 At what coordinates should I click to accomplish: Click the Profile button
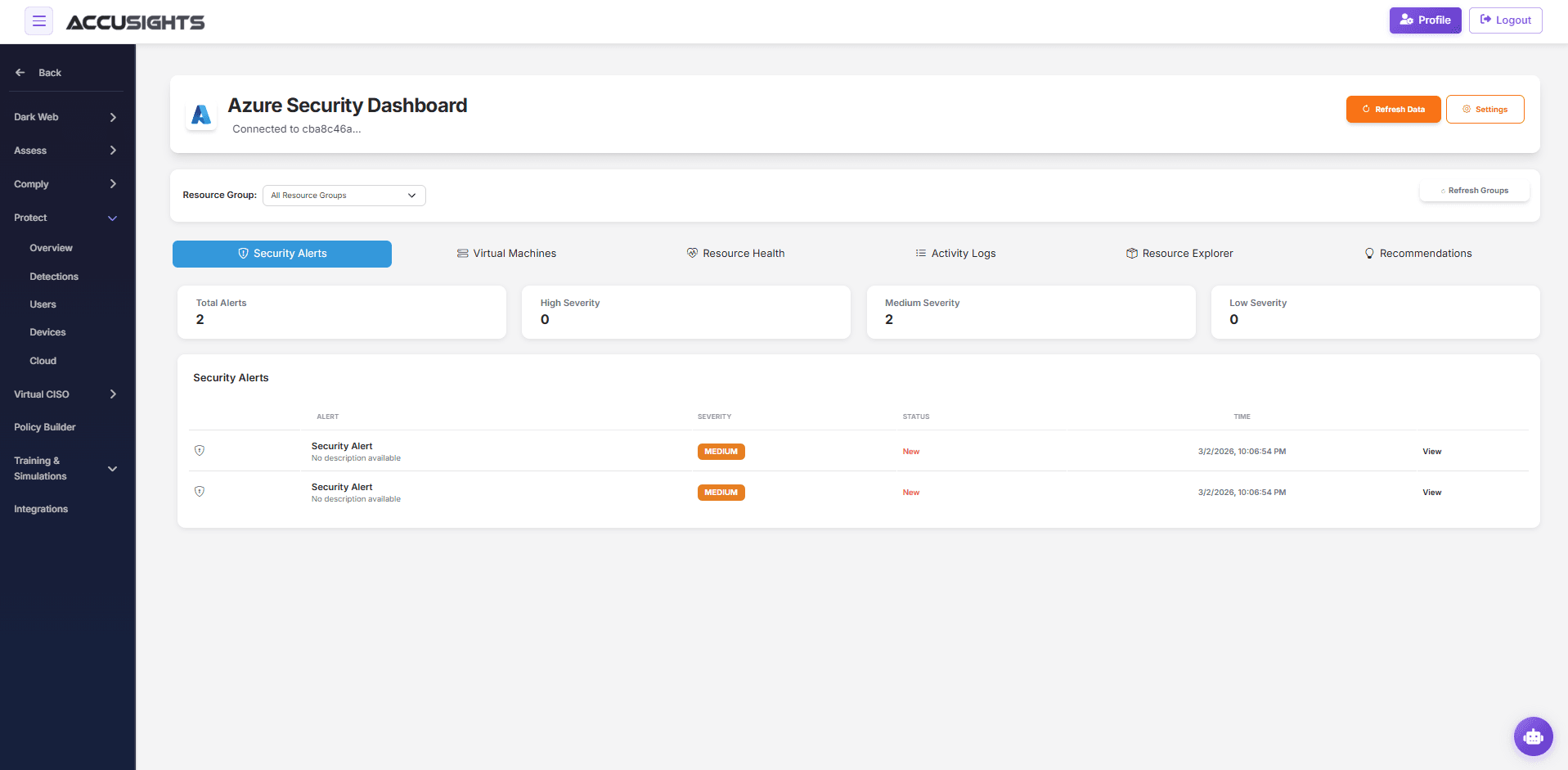tap(1425, 20)
